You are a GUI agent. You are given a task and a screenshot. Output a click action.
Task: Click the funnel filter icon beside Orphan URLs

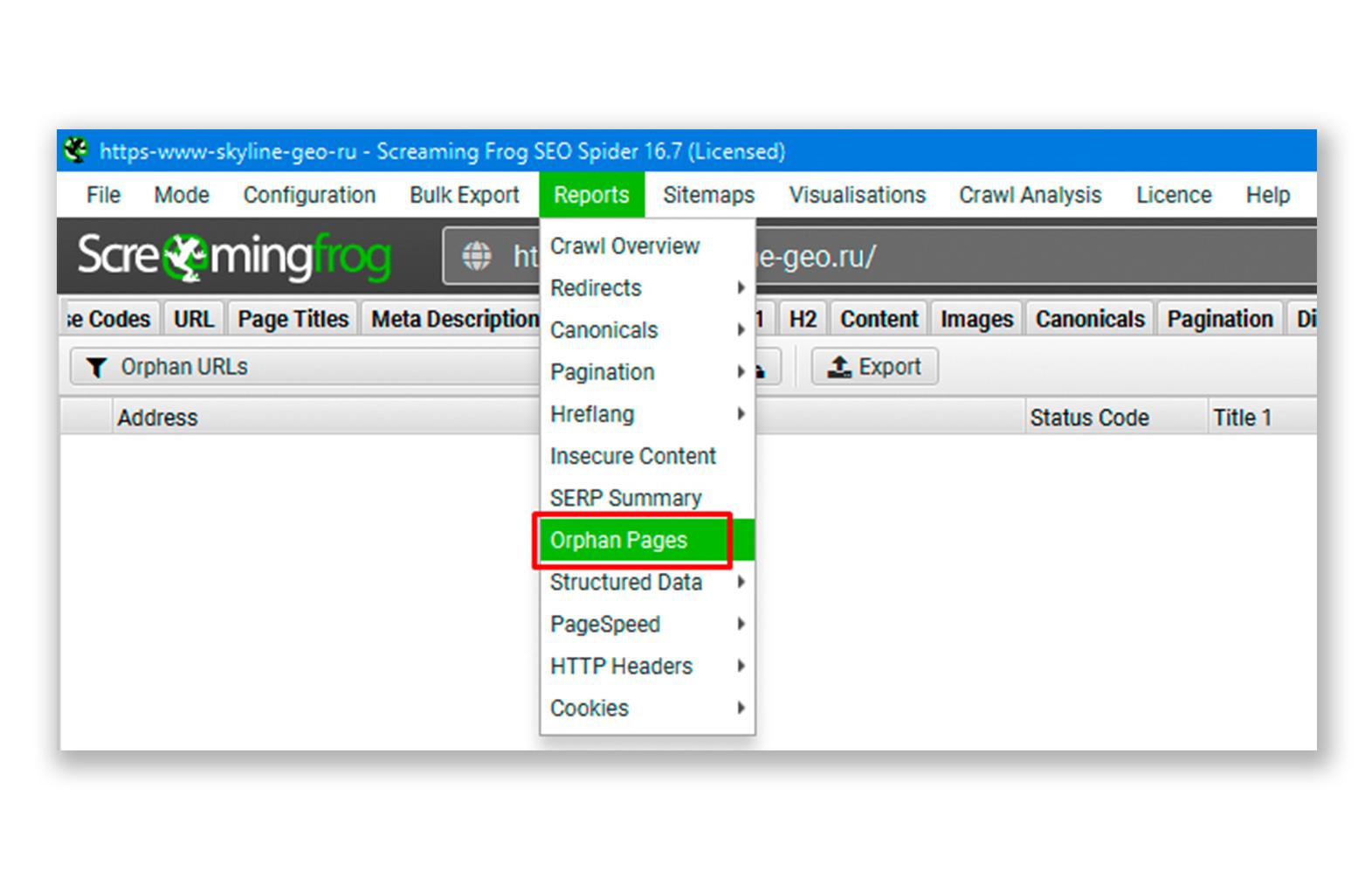point(97,368)
